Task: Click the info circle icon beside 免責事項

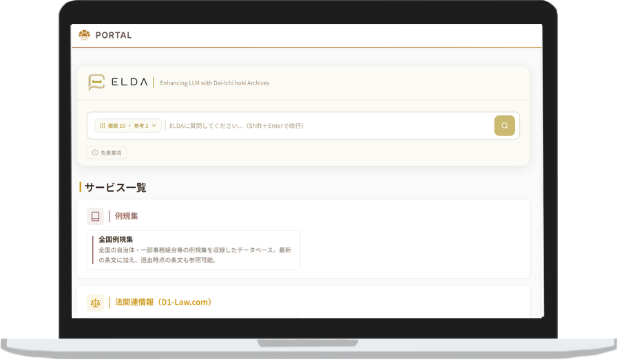Action: [95, 152]
